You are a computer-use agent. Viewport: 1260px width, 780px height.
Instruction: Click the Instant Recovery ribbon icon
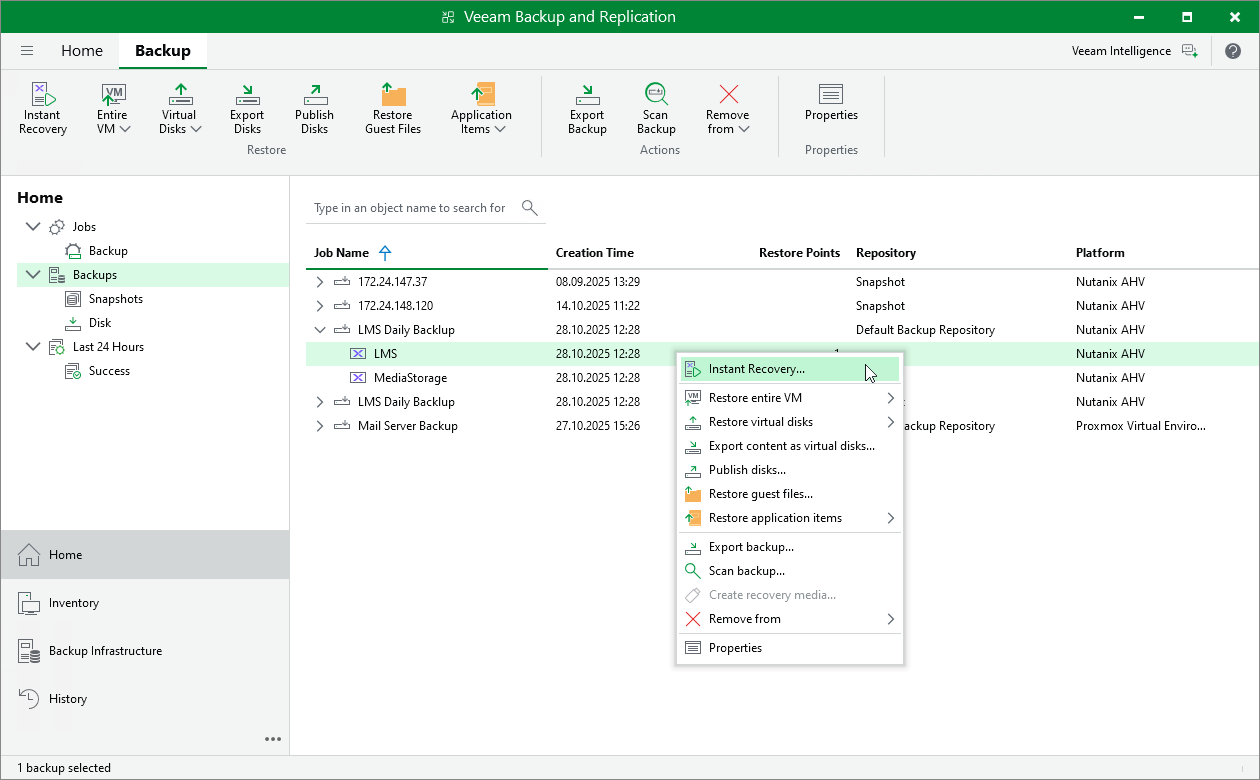43,108
